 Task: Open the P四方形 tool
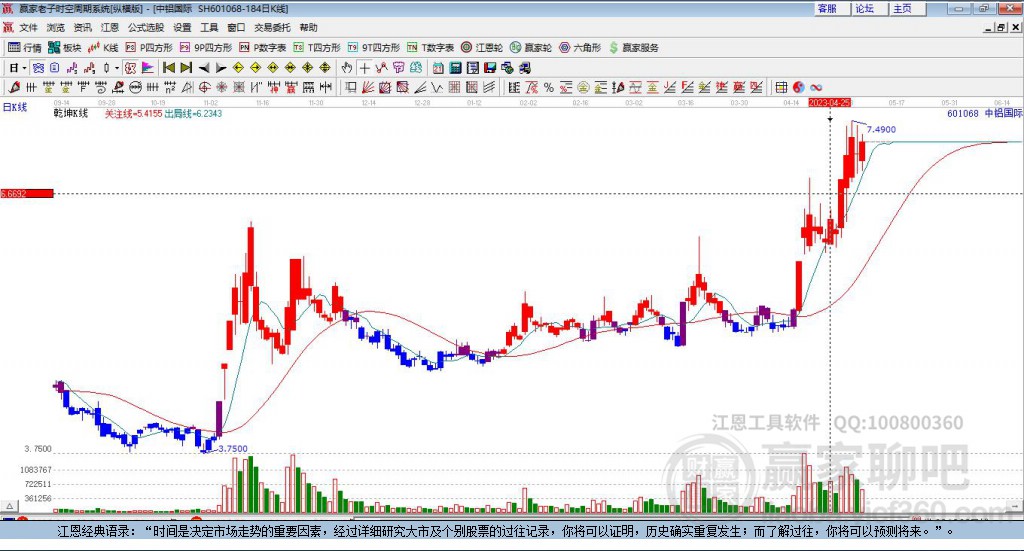(x=149, y=48)
